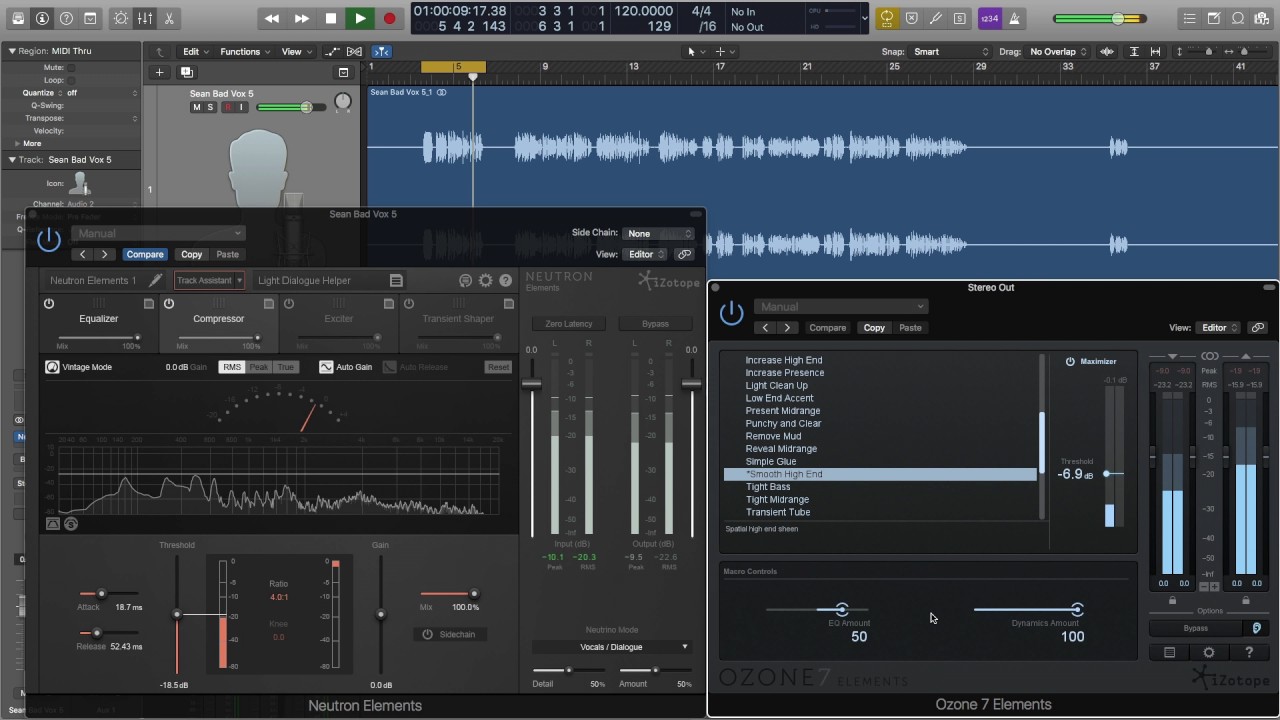Open Neutrino Mode Vocals / Dialogue dropdown
Viewport: 1280px width, 720px height.
pos(610,647)
